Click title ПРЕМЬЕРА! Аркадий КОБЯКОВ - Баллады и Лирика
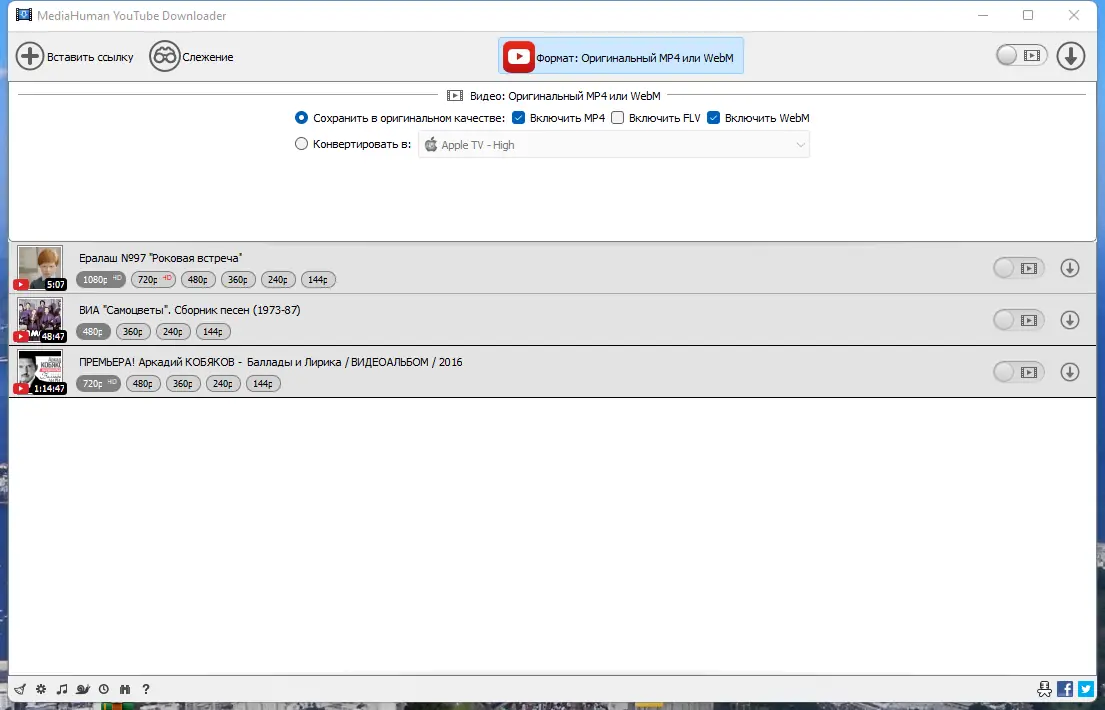The width and height of the screenshot is (1105, 710). [271, 362]
